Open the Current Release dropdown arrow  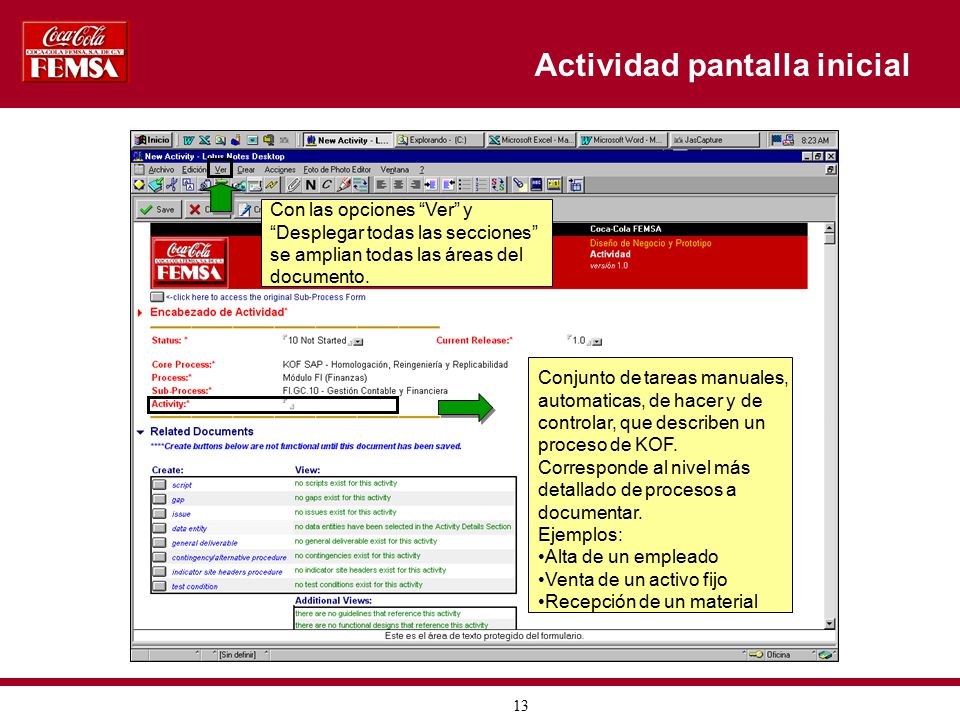pos(598,342)
